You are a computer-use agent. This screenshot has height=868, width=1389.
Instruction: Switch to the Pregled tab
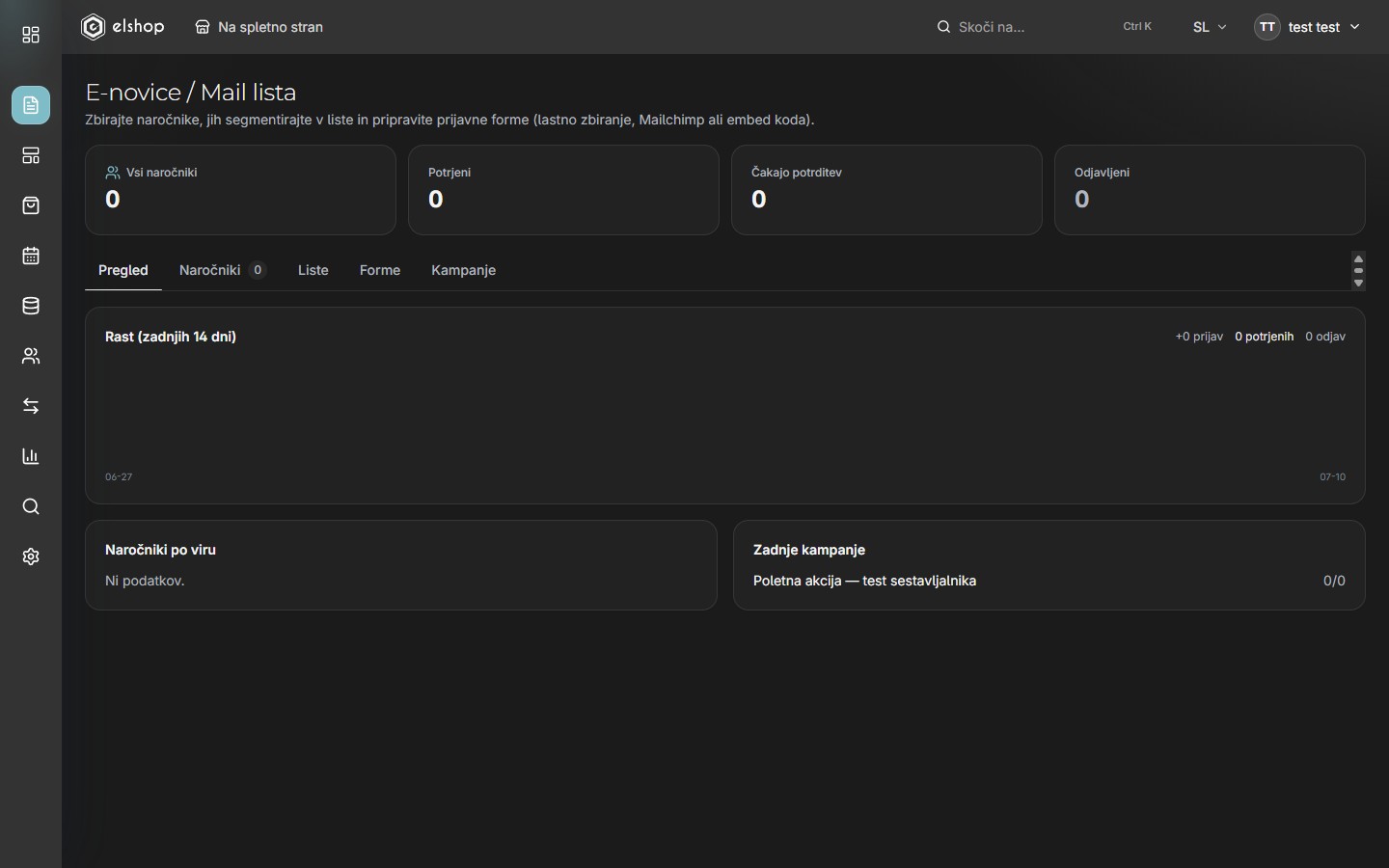pyautogui.click(x=123, y=270)
